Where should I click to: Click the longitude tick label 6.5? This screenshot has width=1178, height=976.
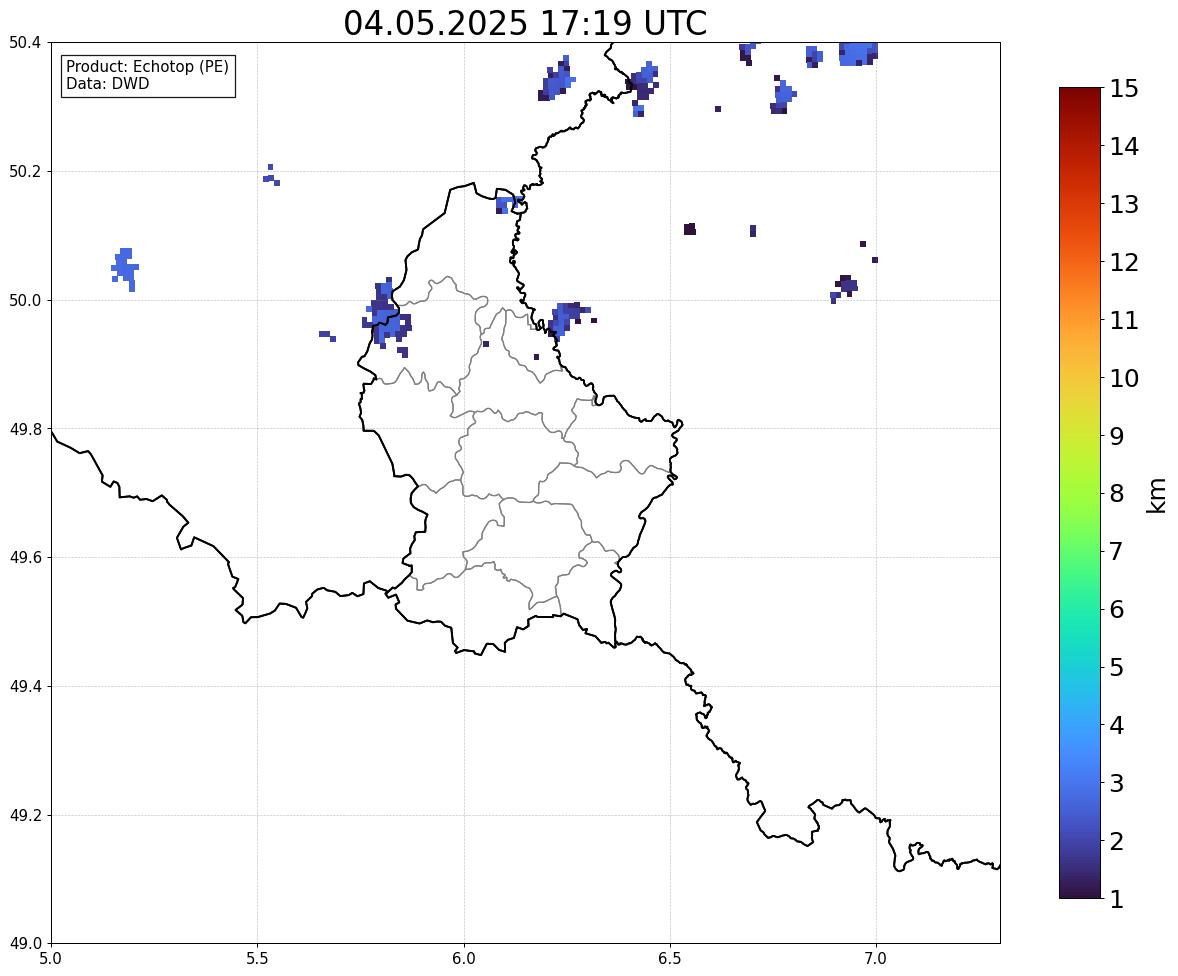[670, 959]
